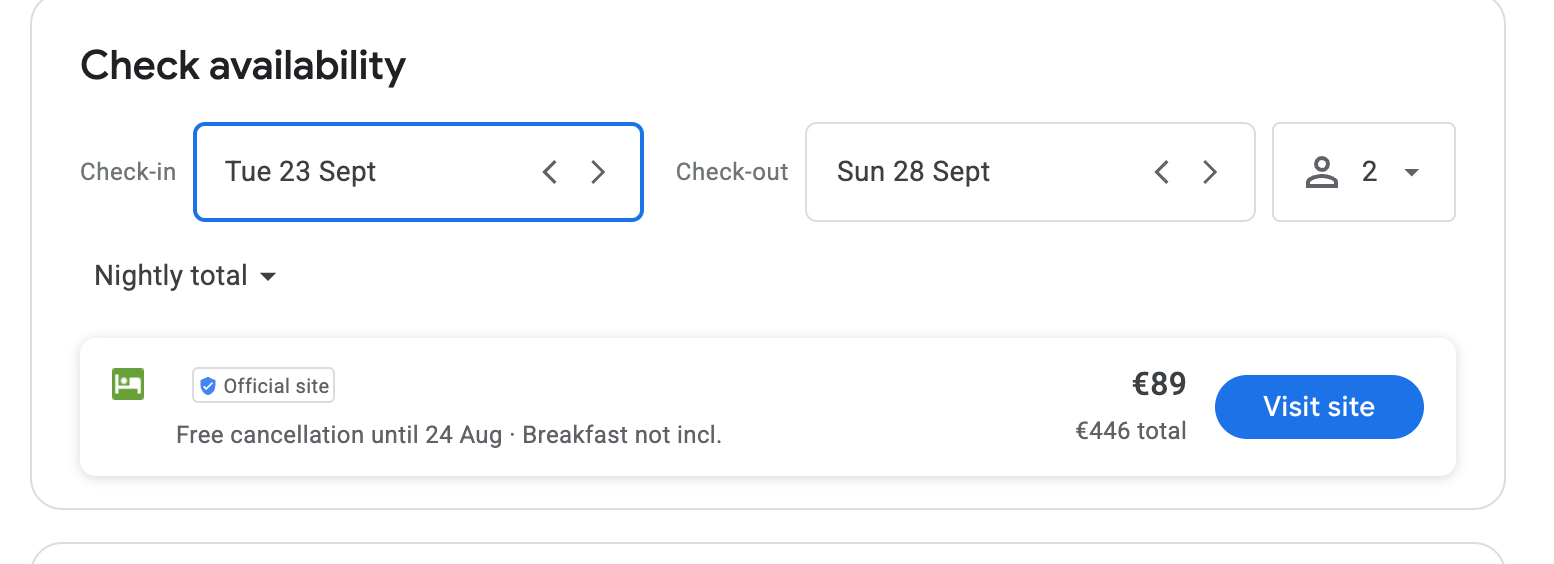
Task: Click the €89 nightly price
Action: pos(1158,384)
